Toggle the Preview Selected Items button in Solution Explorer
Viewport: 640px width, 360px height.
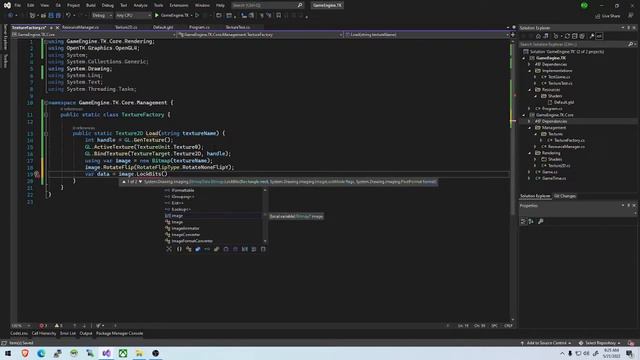point(599,36)
